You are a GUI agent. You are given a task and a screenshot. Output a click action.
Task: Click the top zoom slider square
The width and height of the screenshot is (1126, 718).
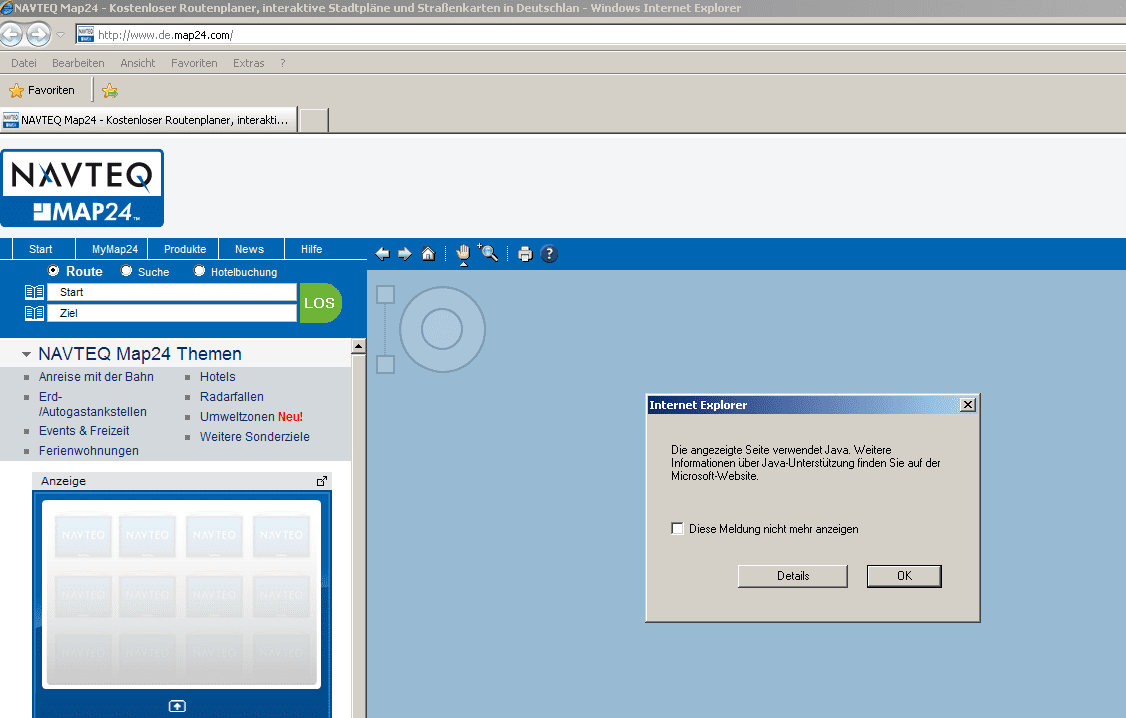tap(386, 294)
